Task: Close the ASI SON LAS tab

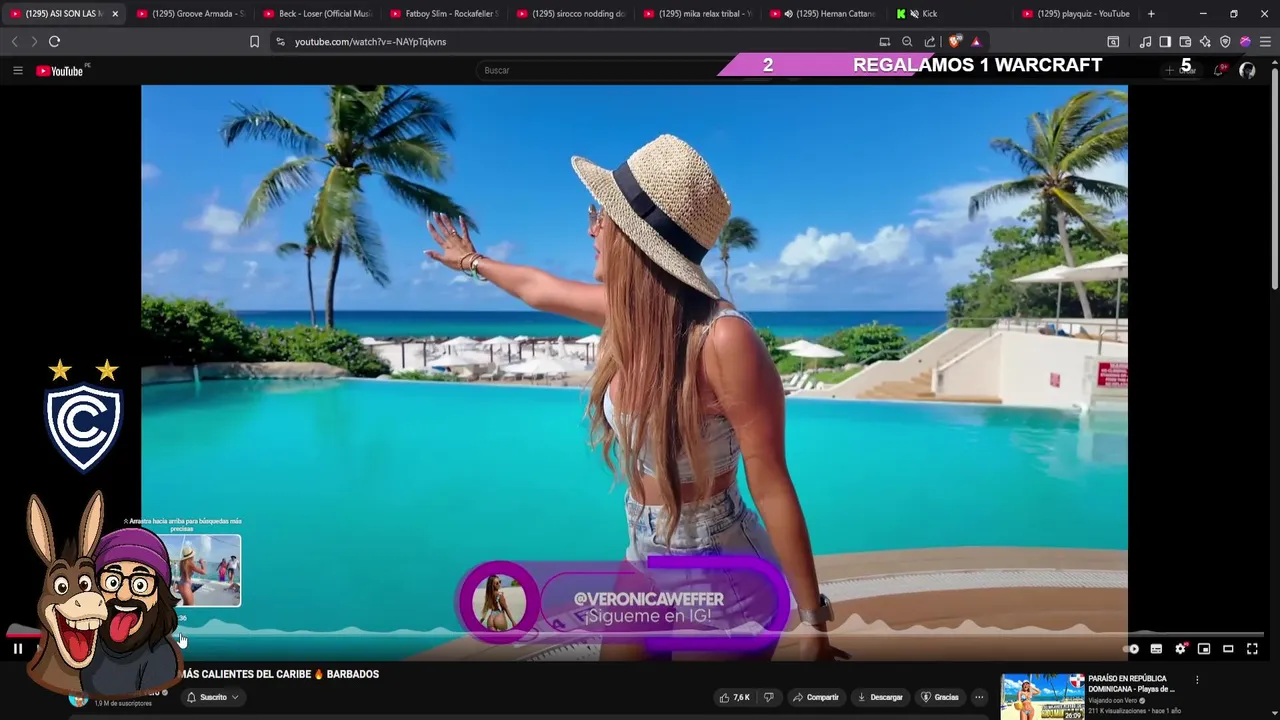Action: 115,14
